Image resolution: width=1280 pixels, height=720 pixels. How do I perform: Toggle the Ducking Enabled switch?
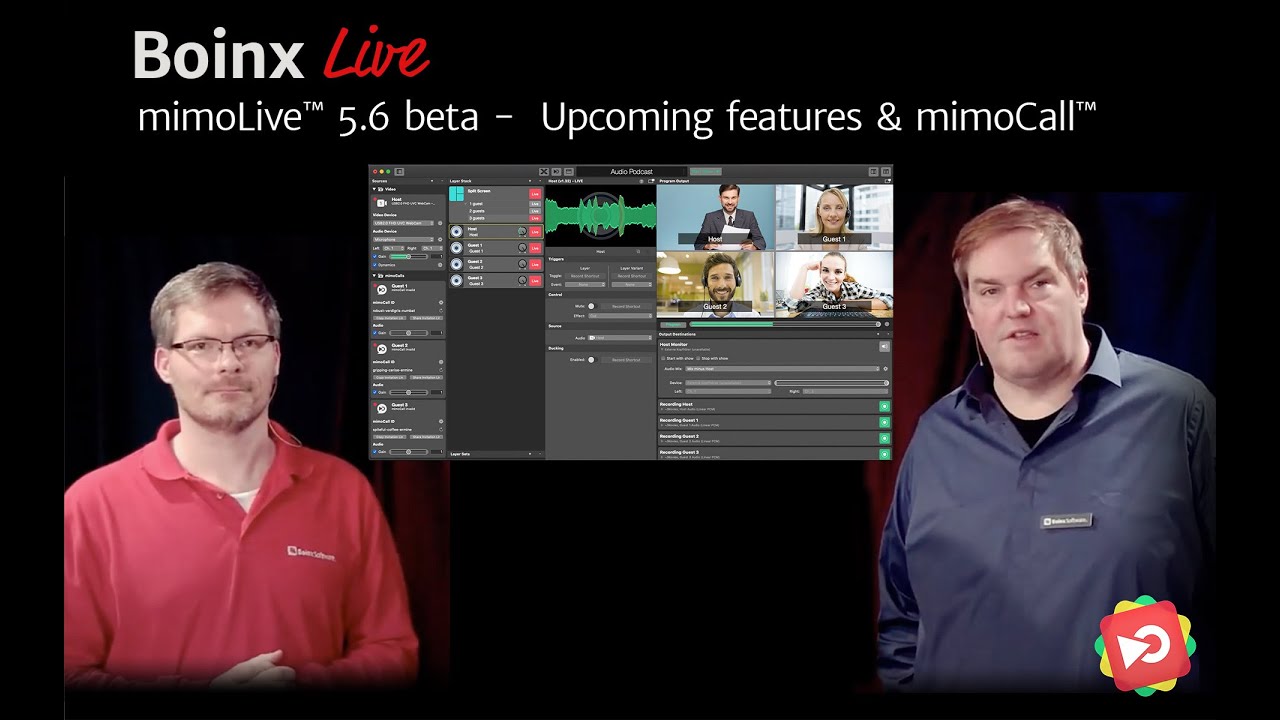(x=593, y=360)
